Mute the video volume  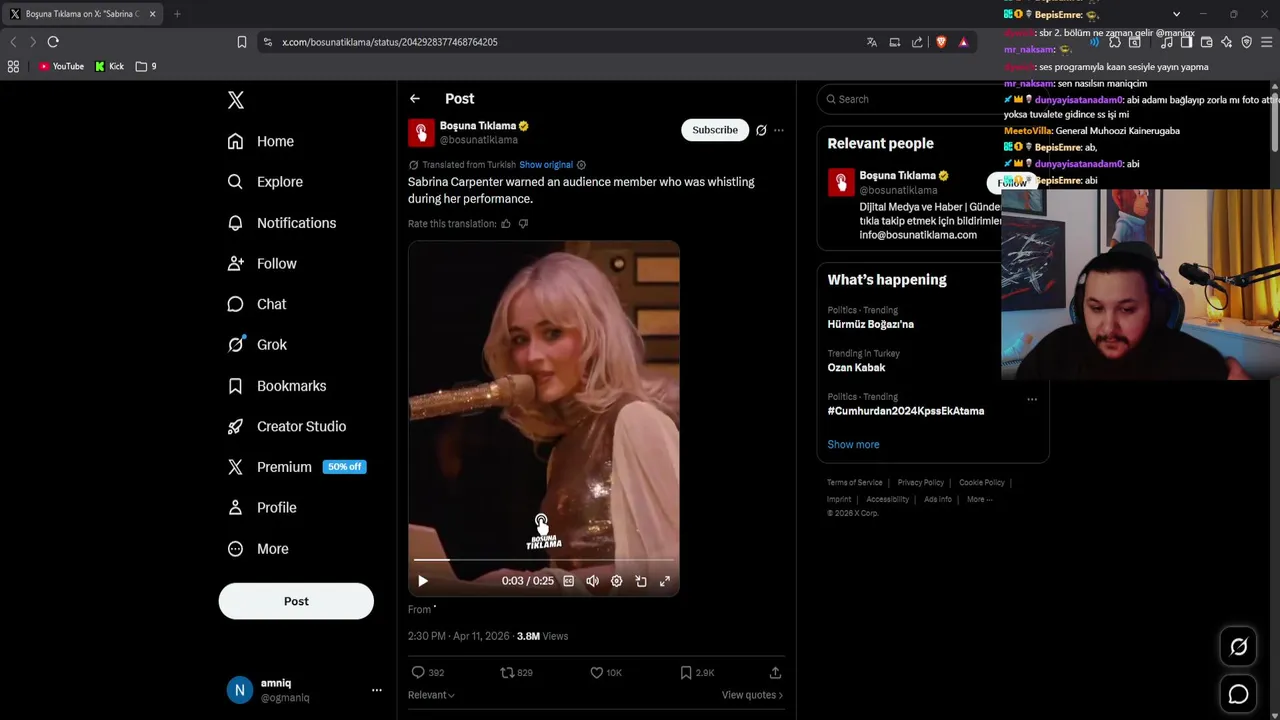[x=593, y=581]
